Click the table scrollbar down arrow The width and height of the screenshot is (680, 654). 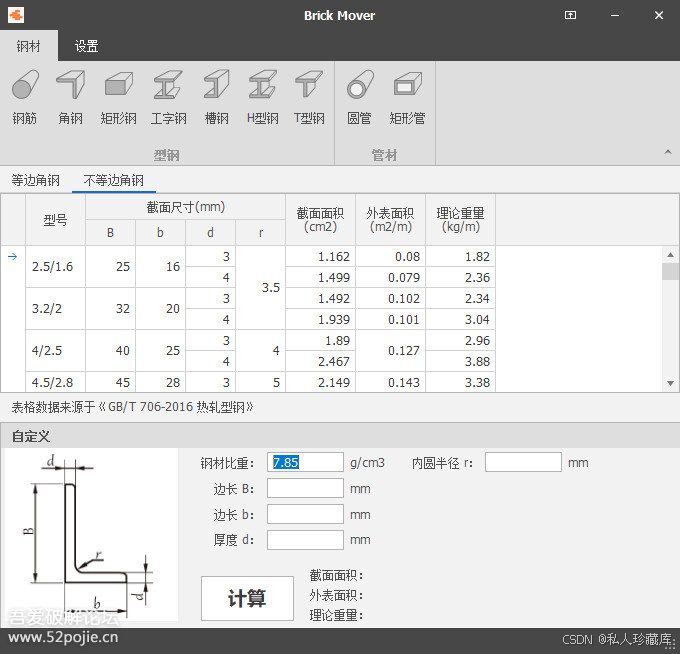(670, 383)
